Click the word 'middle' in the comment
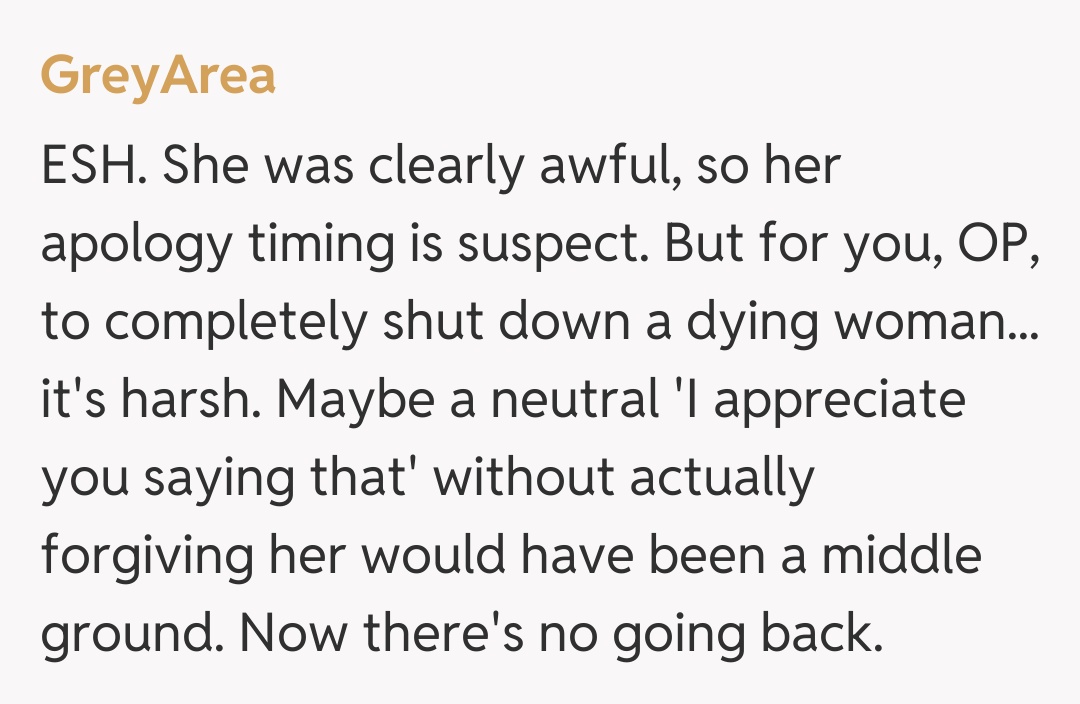 point(901,557)
